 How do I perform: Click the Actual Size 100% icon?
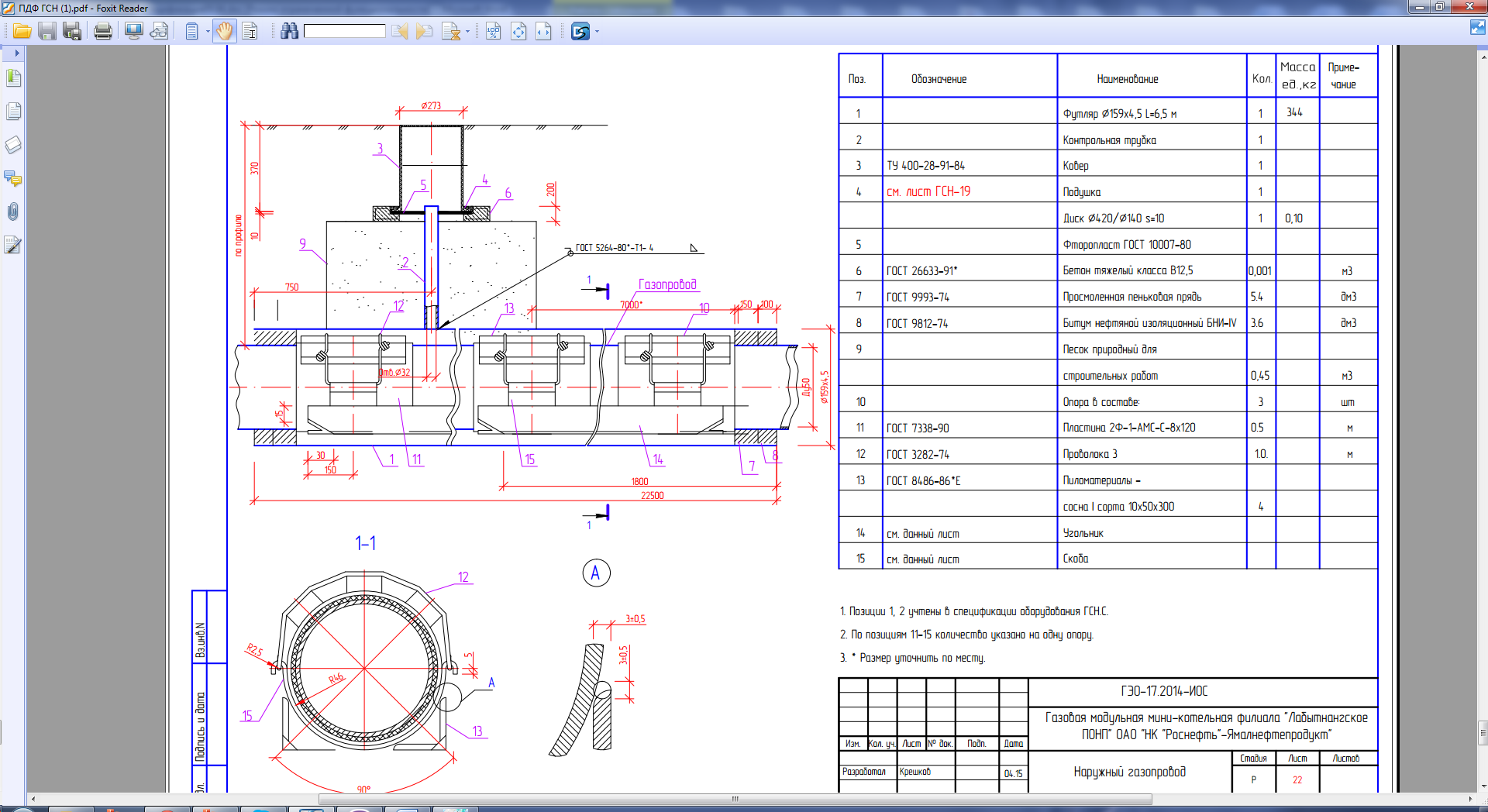[493, 31]
